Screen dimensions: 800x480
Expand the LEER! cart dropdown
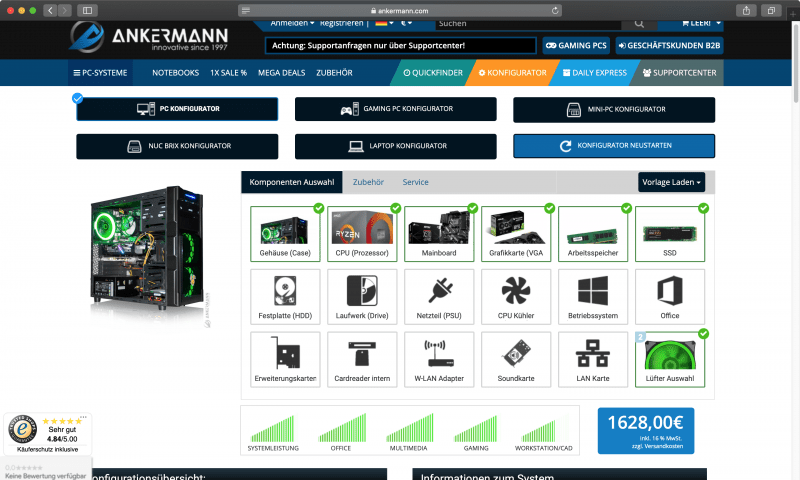coord(701,23)
